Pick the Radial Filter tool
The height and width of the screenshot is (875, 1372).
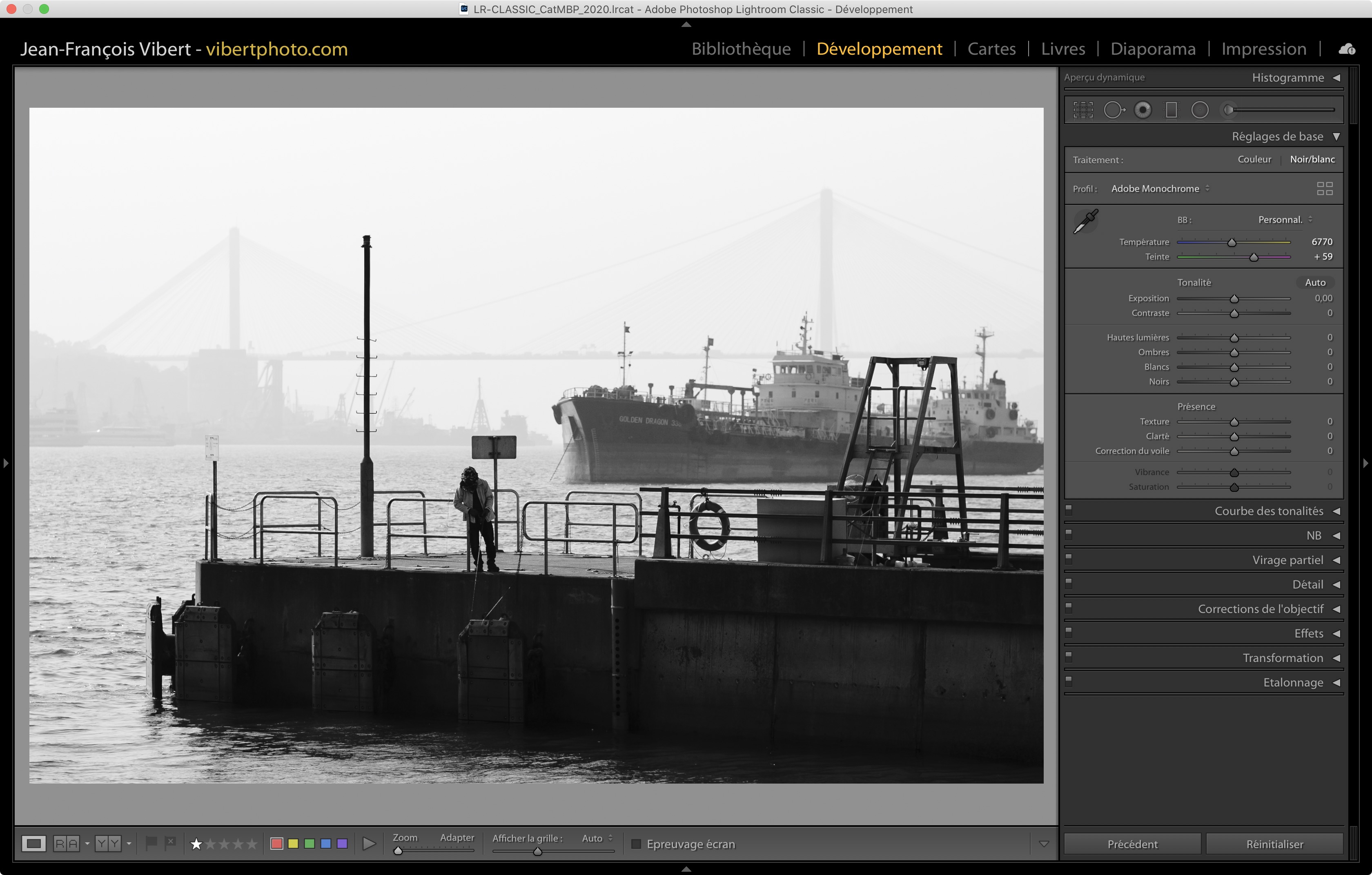coord(1199,110)
